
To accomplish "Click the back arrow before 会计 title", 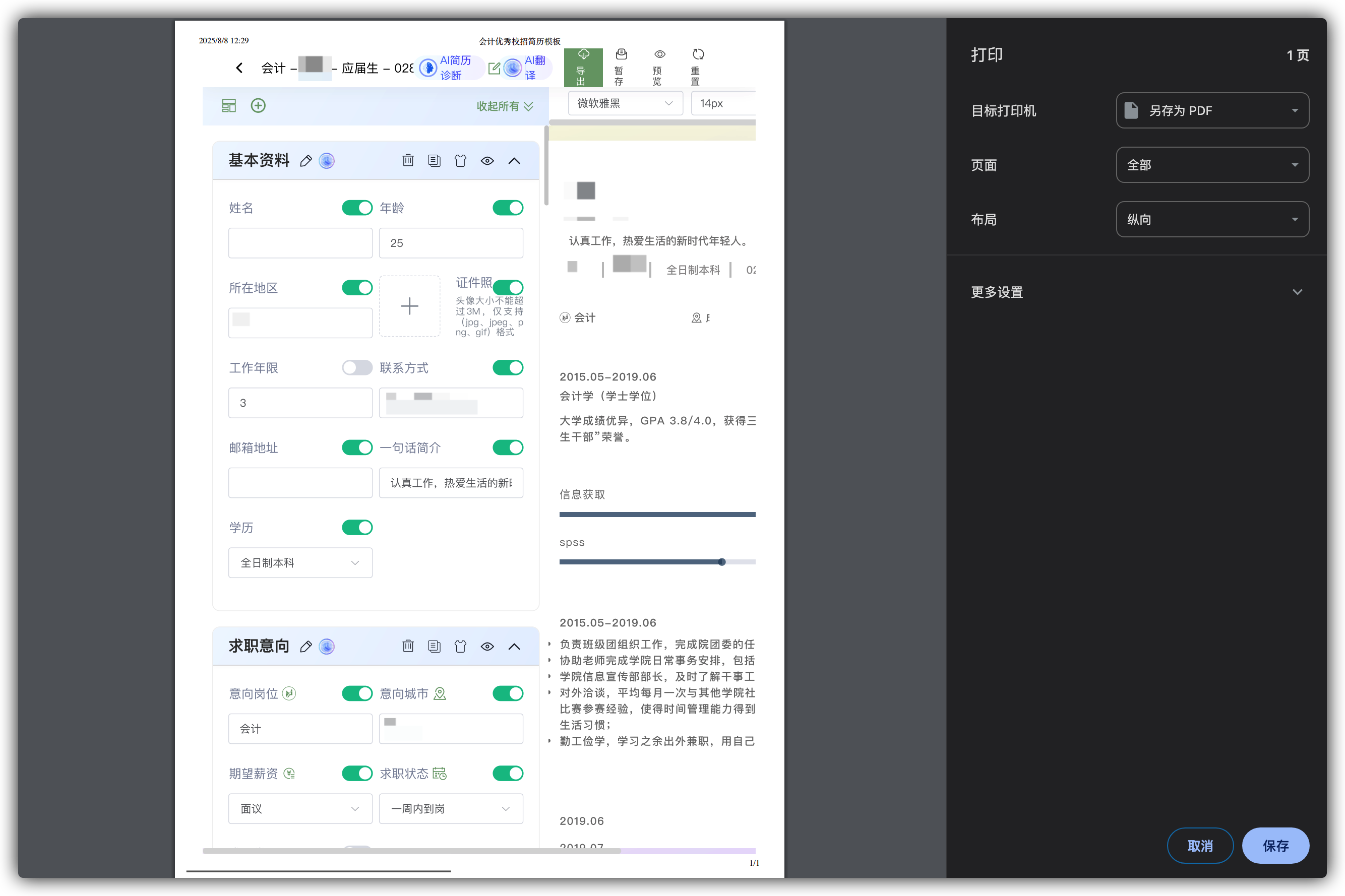I will click(239, 68).
